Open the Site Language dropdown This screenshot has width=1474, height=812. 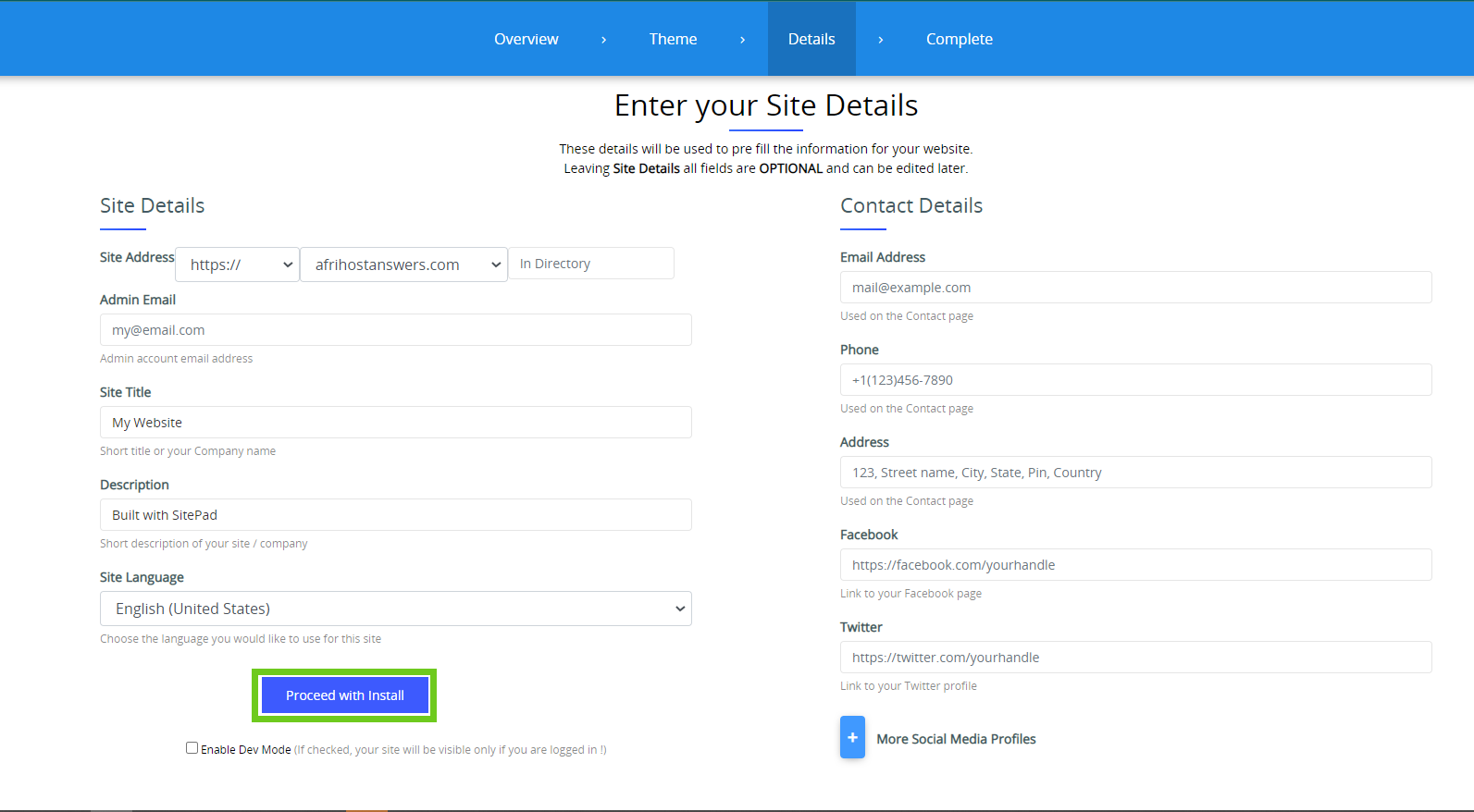tap(395, 609)
